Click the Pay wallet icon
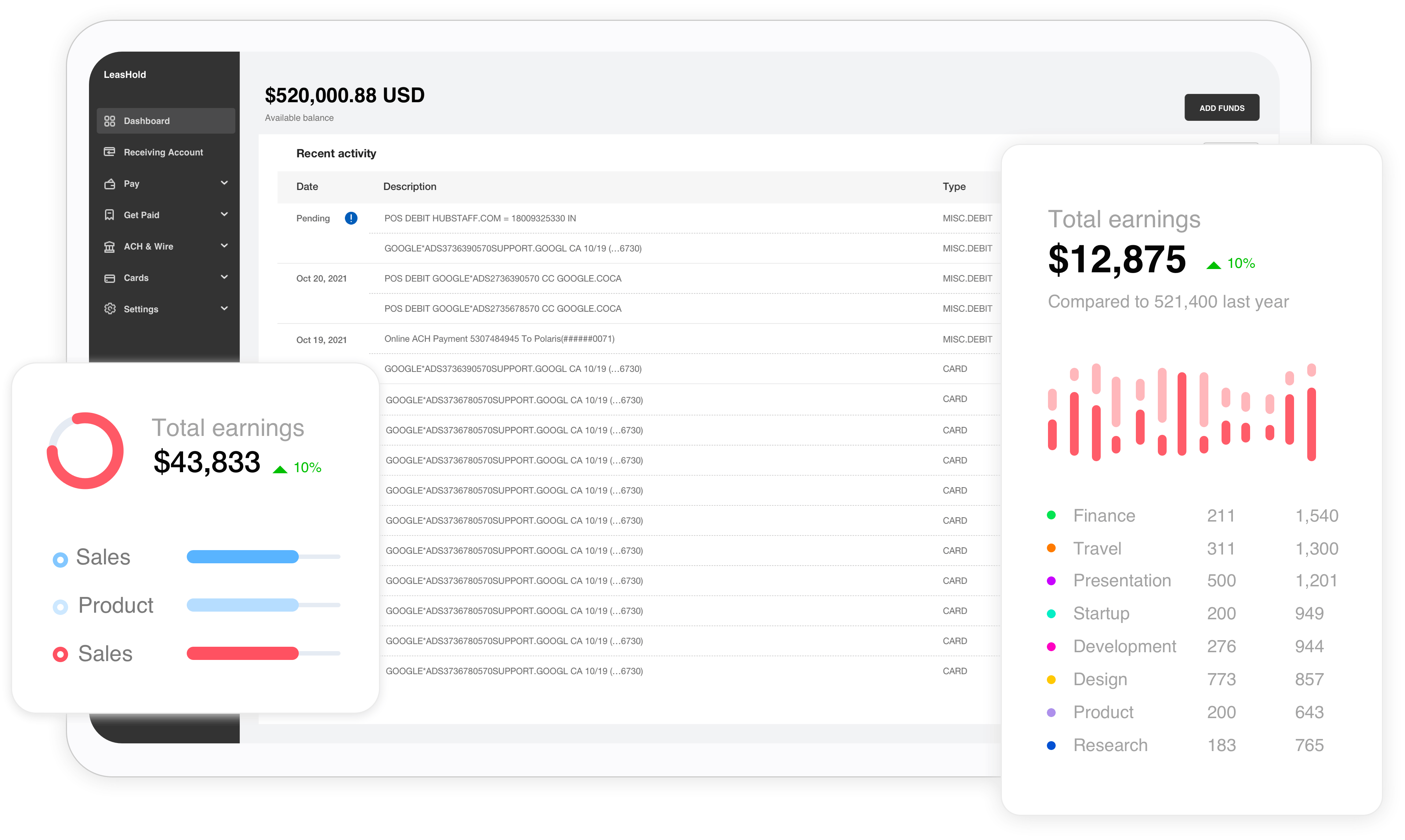 coord(109,184)
